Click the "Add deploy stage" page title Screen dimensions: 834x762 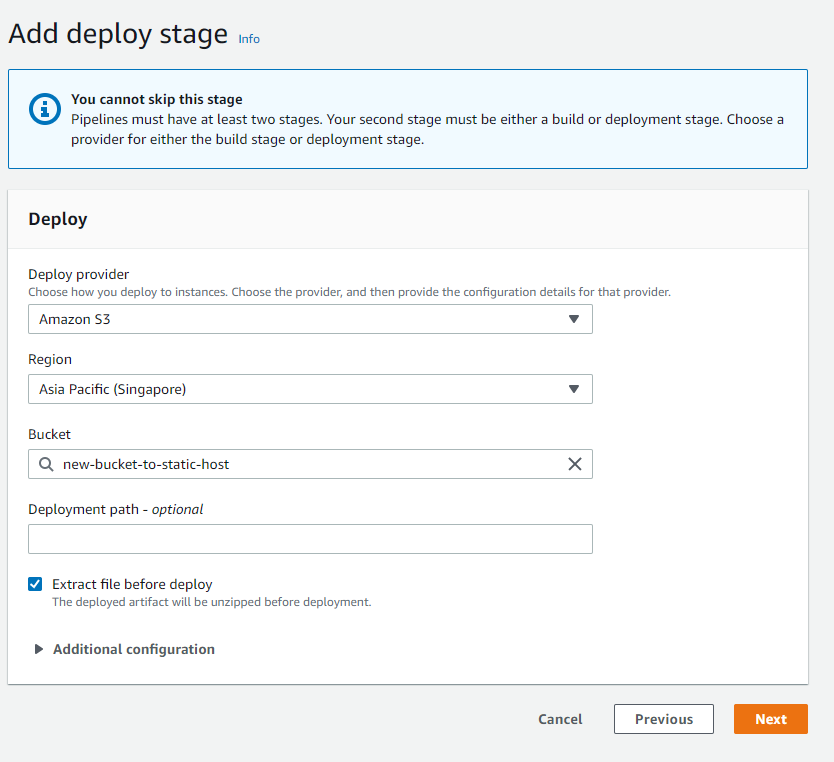[x=118, y=34]
